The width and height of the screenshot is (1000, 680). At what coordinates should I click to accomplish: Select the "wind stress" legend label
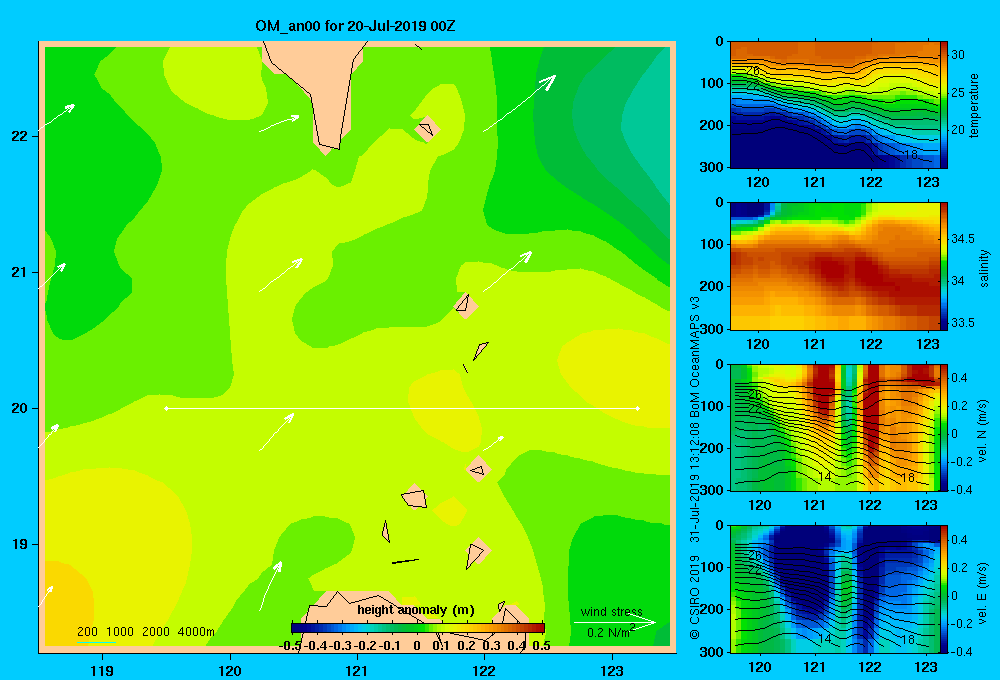coord(611,611)
